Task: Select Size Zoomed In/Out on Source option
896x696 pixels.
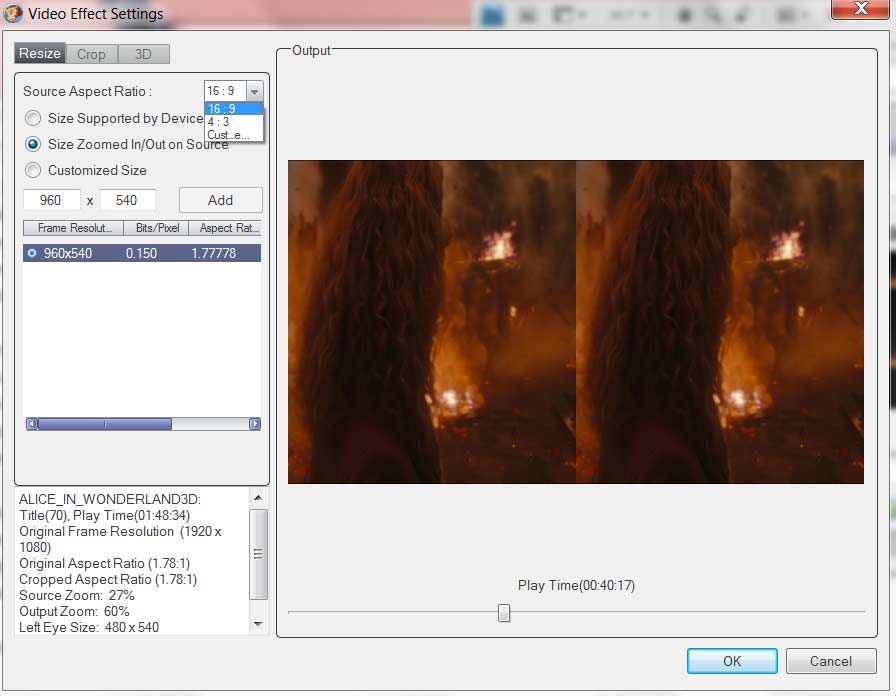Action: pos(33,145)
